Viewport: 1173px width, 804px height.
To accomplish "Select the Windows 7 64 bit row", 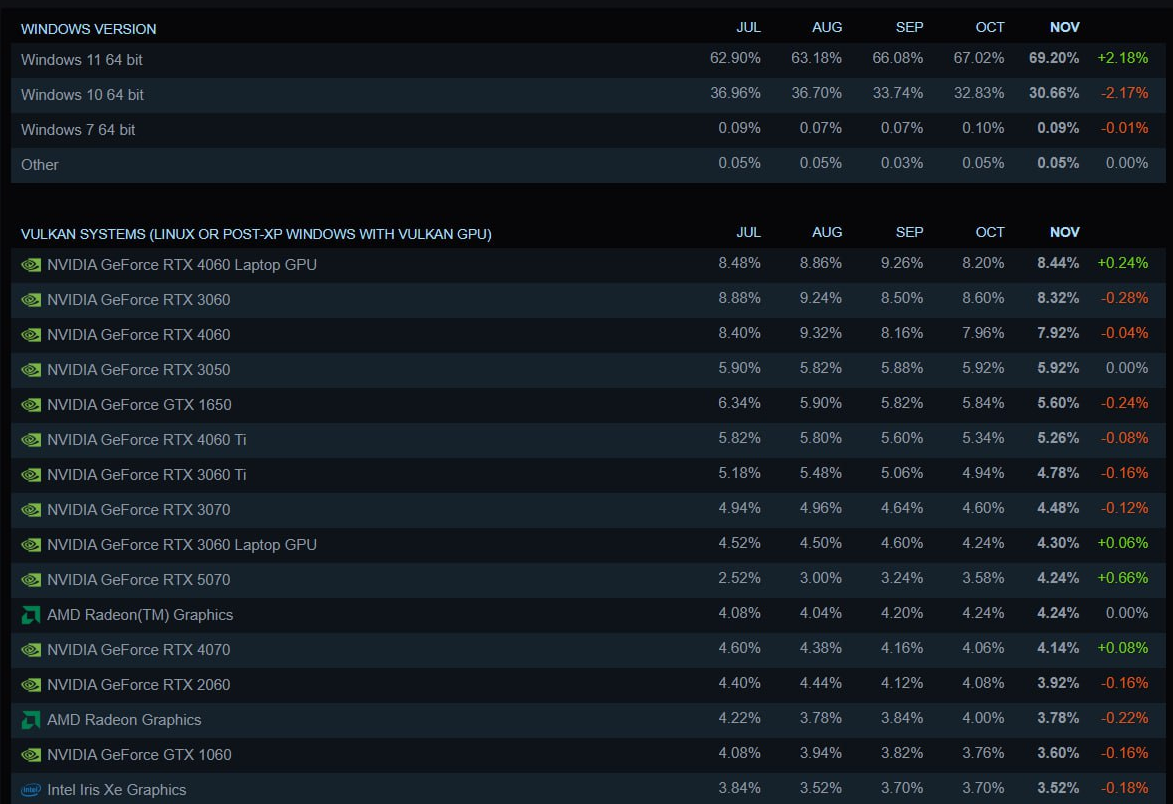I will 78,130.
